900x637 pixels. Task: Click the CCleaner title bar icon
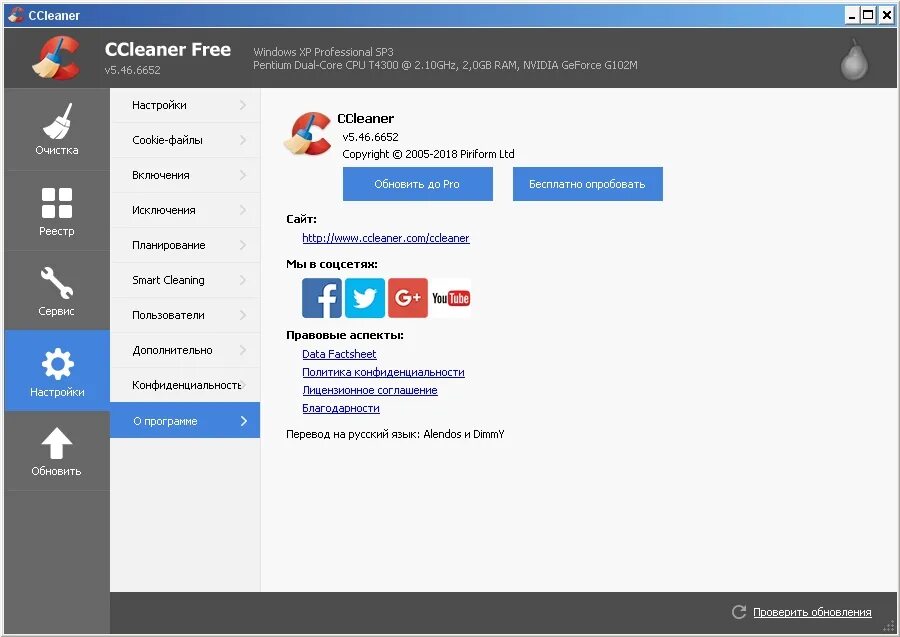pyautogui.click(x=15, y=15)
